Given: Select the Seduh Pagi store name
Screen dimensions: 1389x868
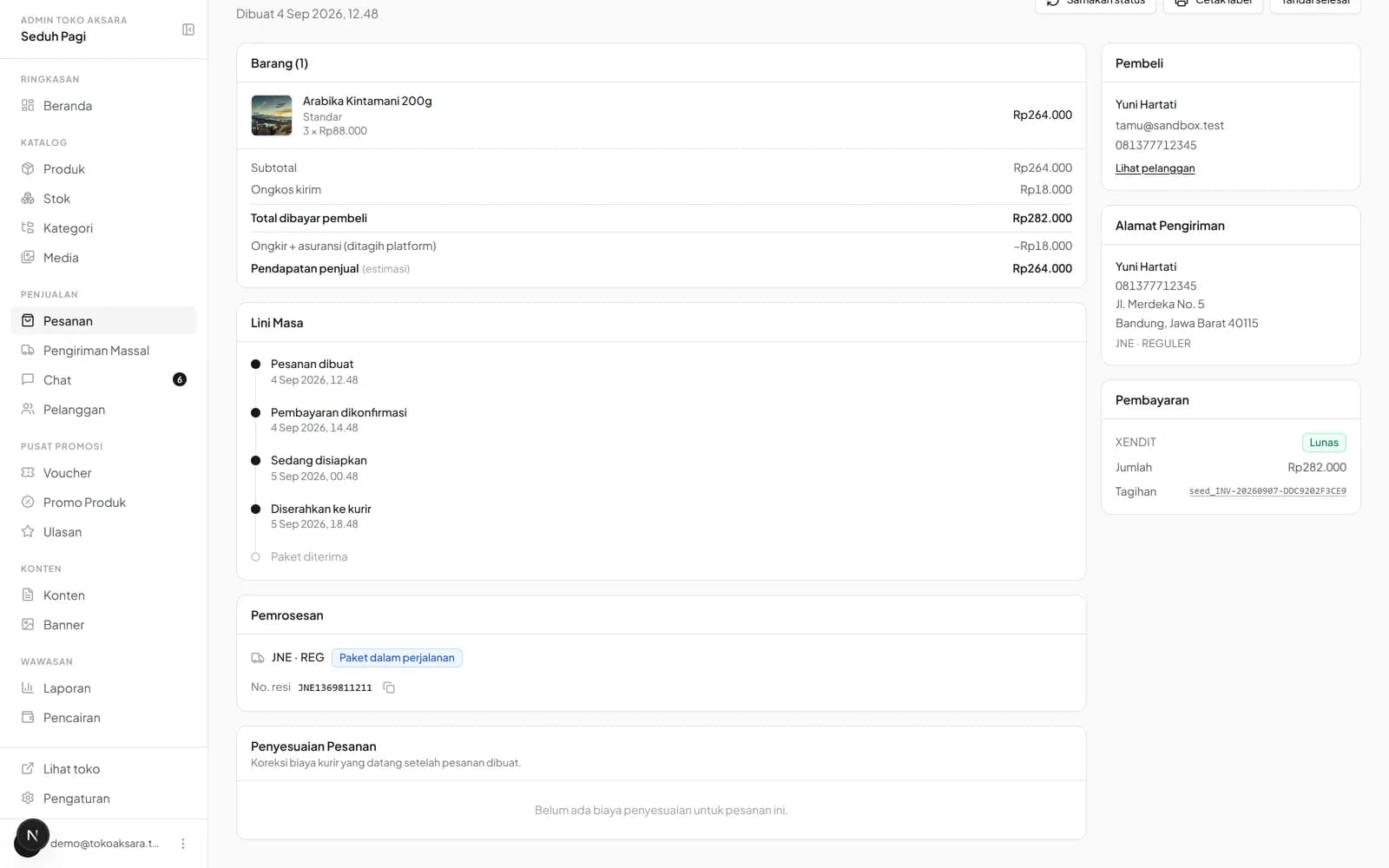Looking at the screenshot, I should coord(54,36).
